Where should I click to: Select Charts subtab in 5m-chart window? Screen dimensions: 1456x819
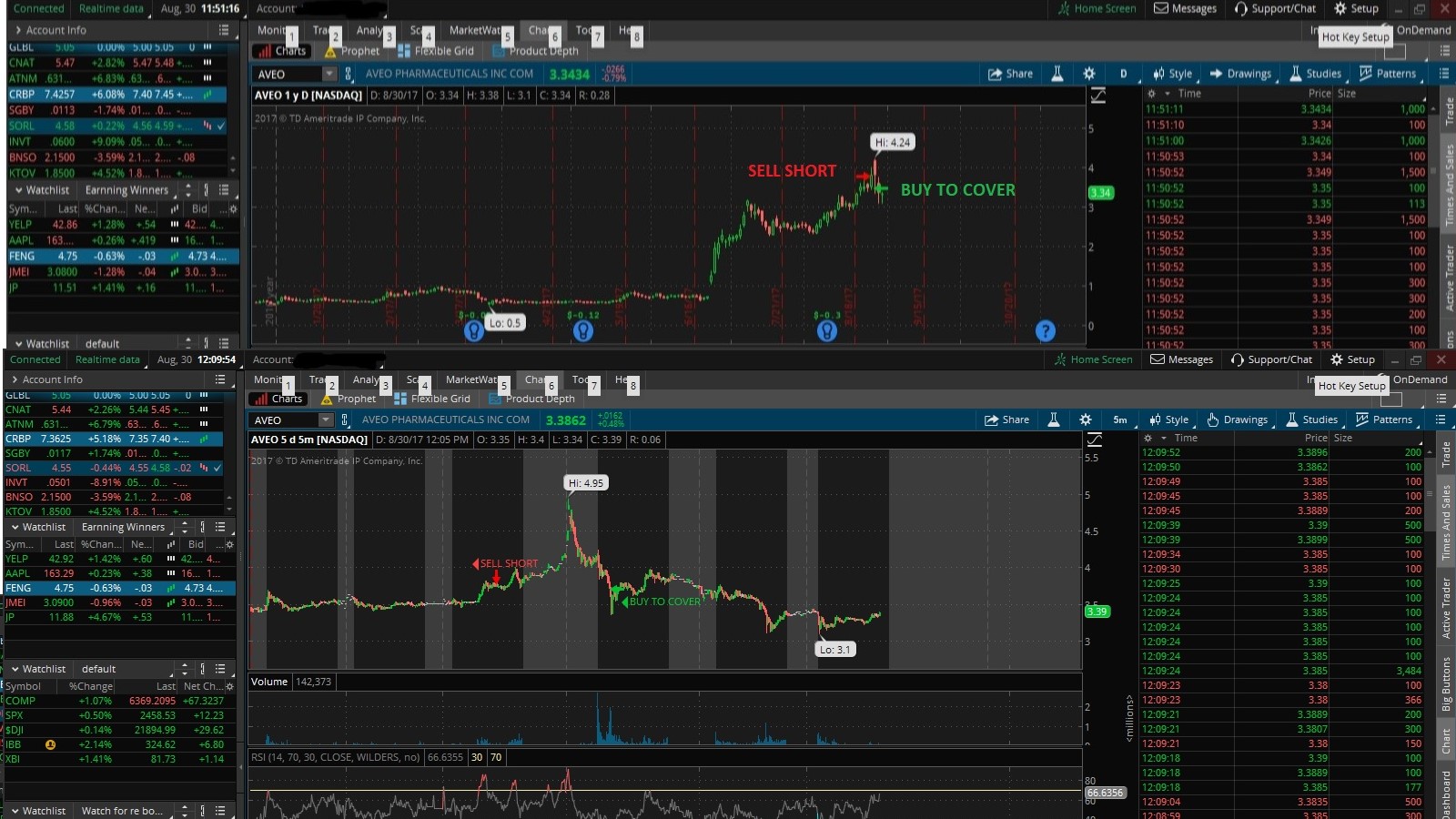tap(278, 399)
